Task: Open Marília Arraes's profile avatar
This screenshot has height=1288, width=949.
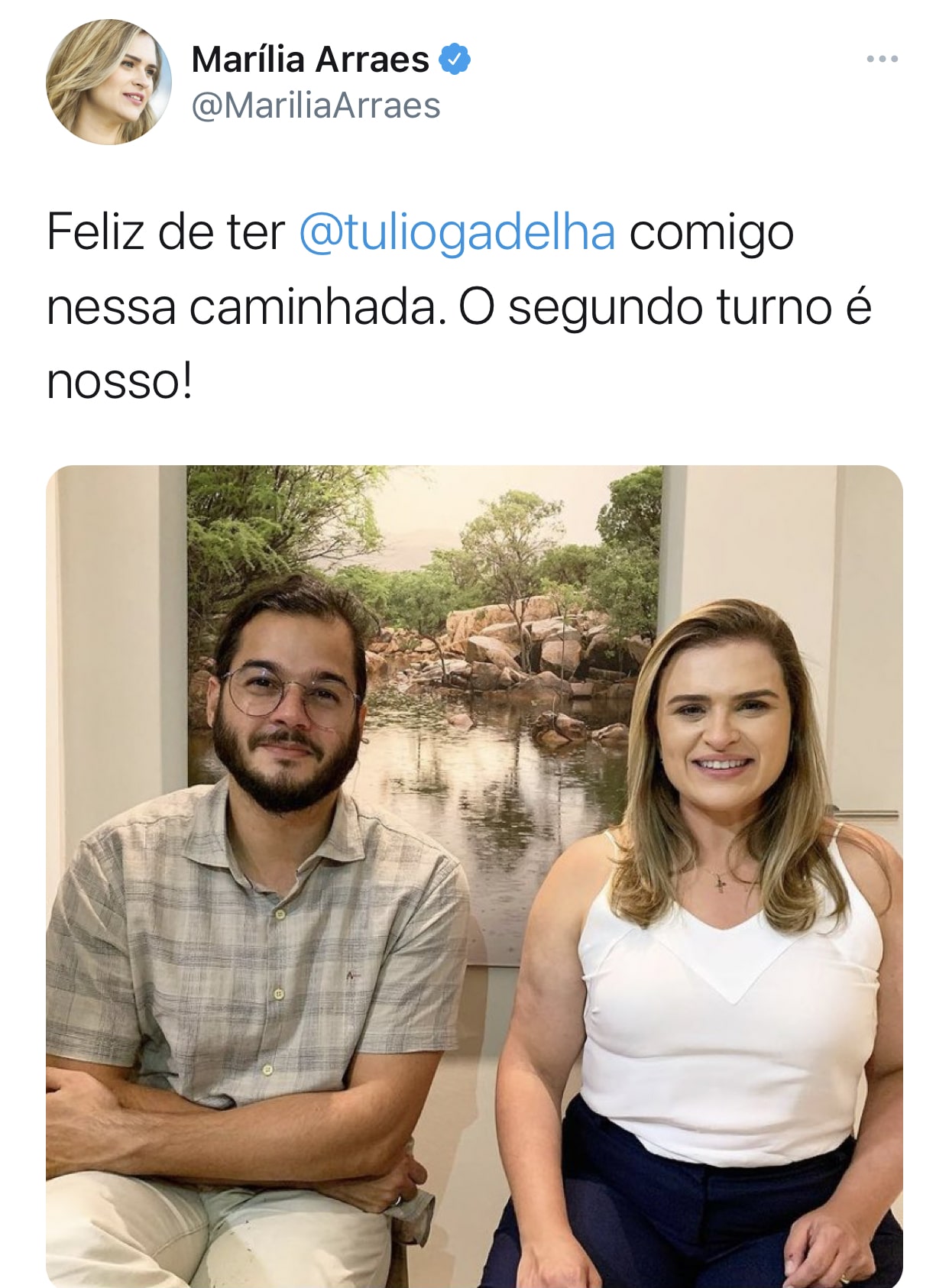Action: (x=109, y=82)
